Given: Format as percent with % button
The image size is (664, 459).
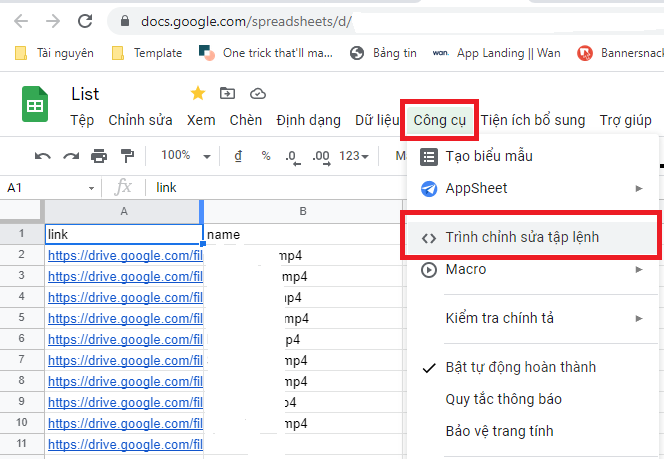Looking at the screenshot, I should click(x=265, y=156).
